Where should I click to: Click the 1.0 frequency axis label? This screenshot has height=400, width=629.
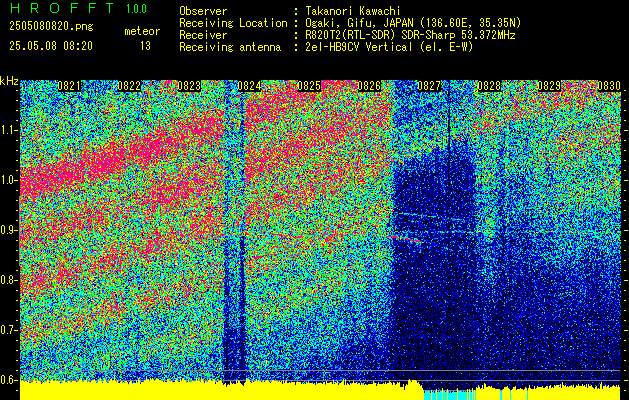[x=9, y=181]
